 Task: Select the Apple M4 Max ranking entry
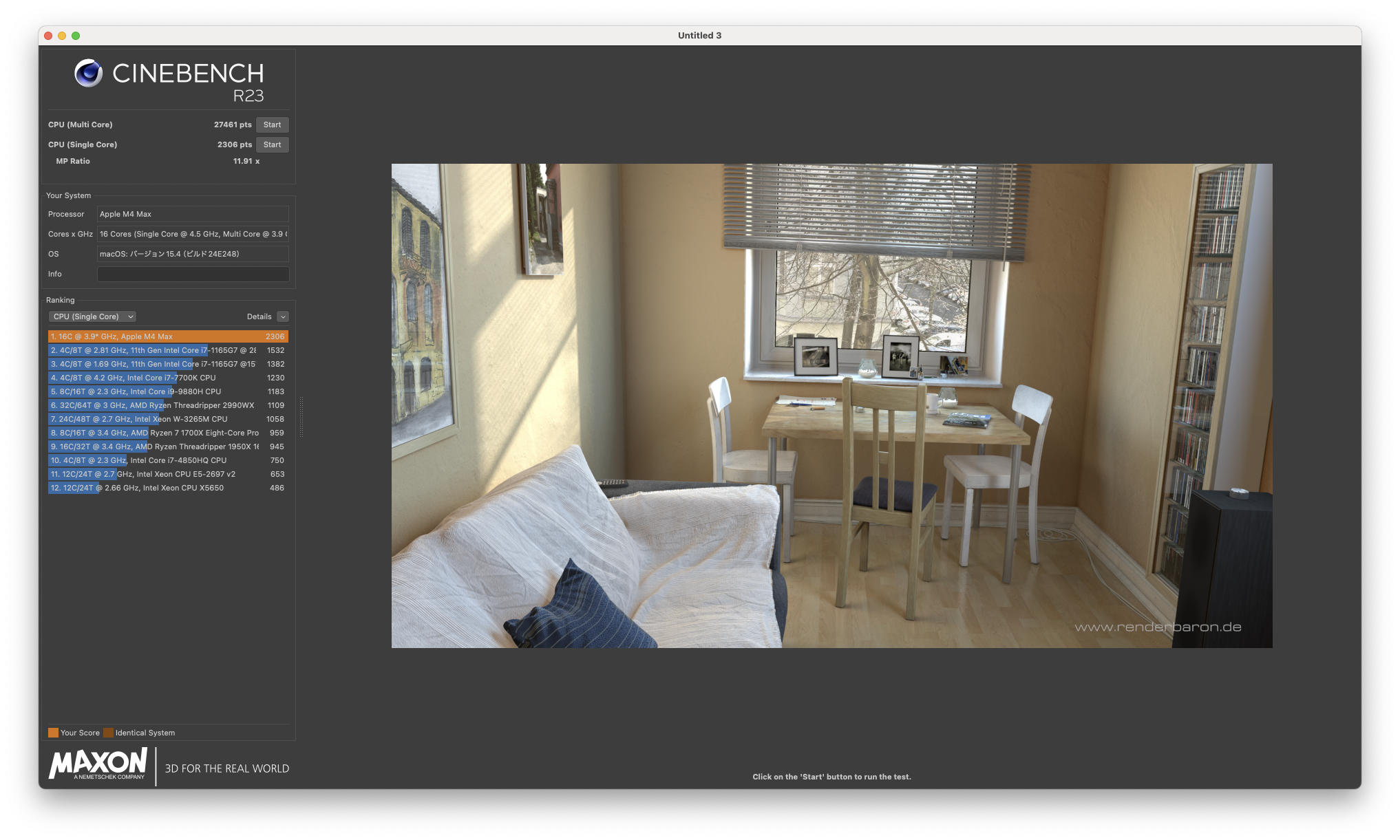(167, 336)
